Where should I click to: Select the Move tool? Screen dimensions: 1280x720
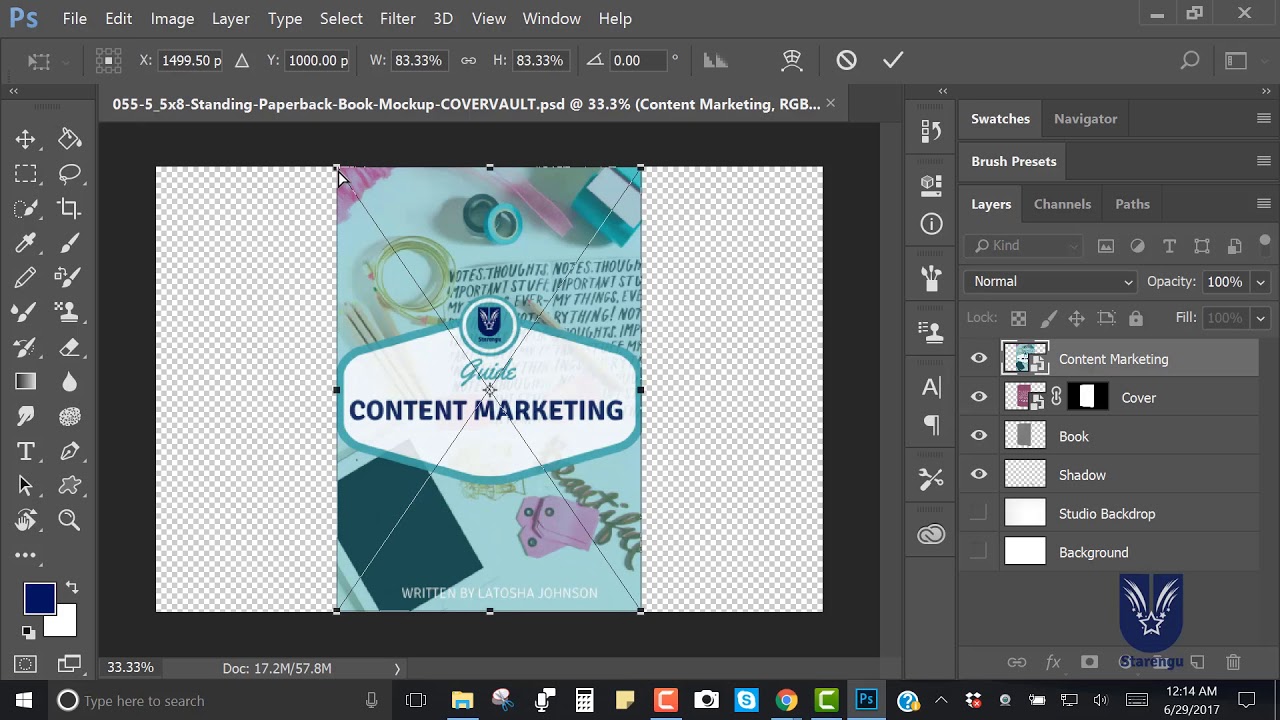(26, 139)
